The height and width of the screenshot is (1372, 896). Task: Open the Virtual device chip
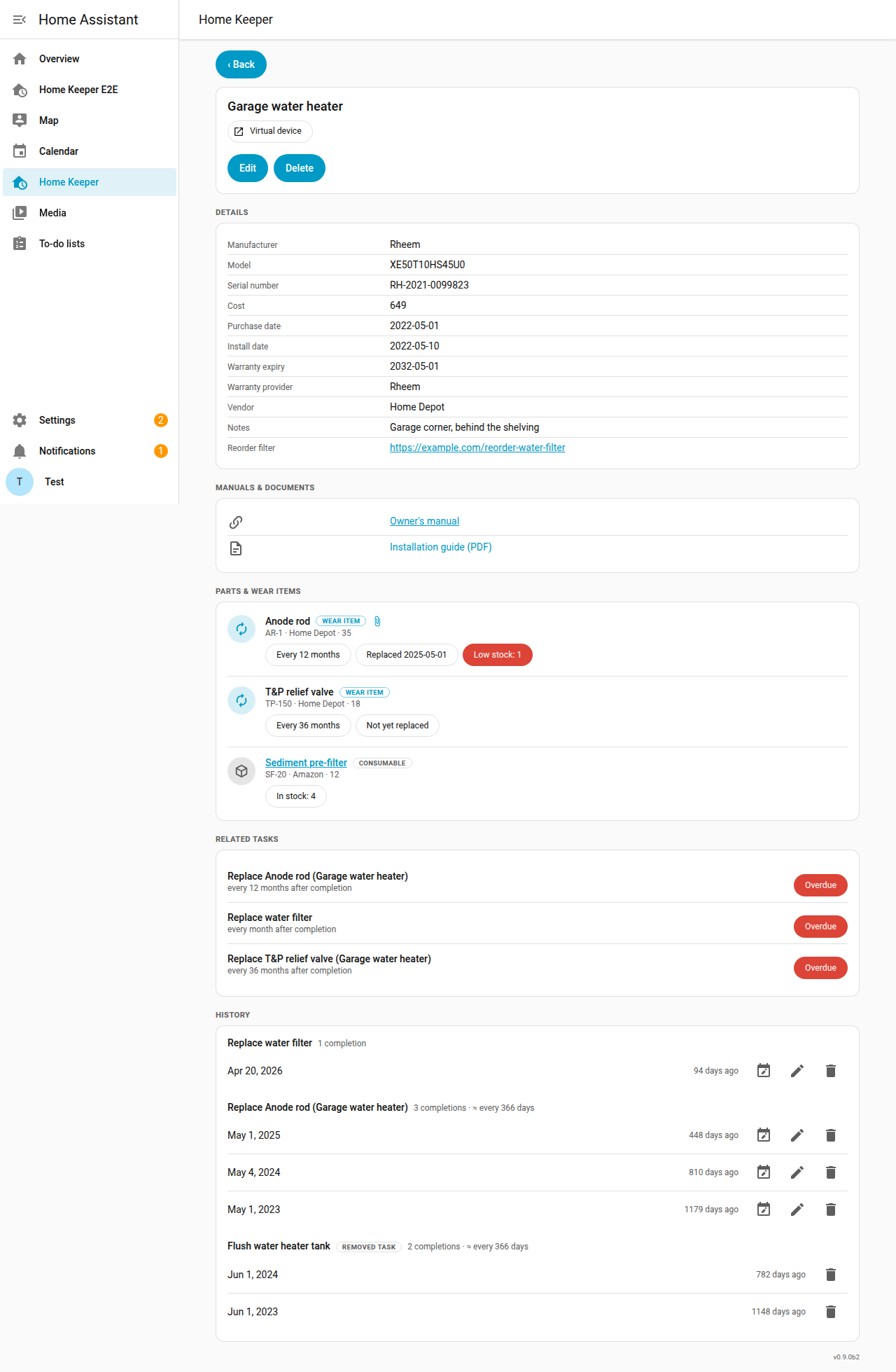(269, 131)
